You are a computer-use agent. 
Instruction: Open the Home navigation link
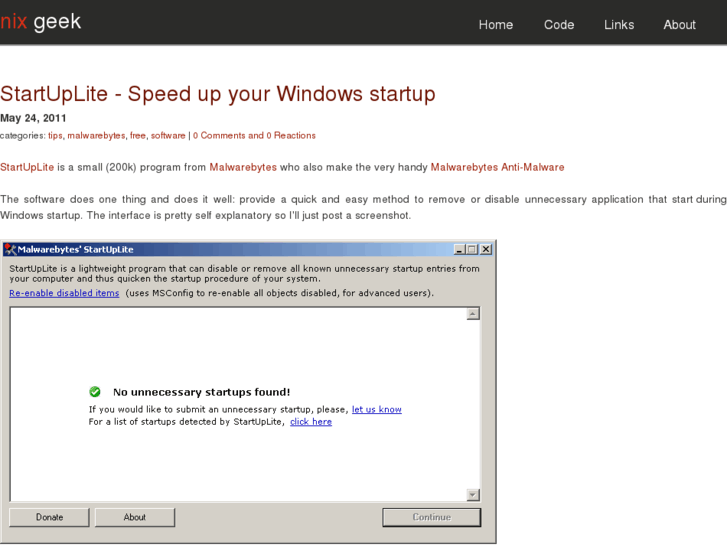click(496, 25)
